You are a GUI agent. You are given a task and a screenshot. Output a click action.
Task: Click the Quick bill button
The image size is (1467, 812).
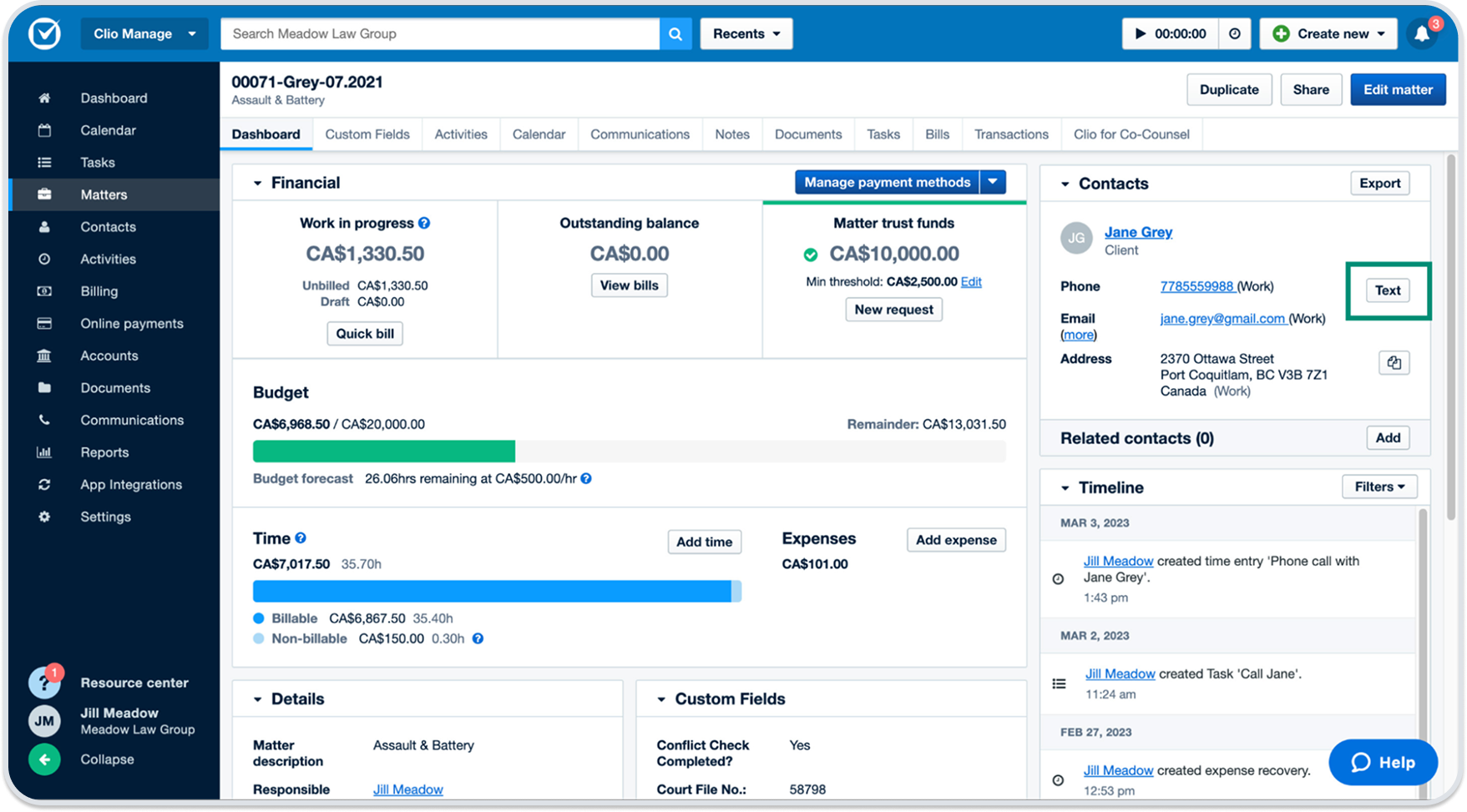[x=365, y=333]
